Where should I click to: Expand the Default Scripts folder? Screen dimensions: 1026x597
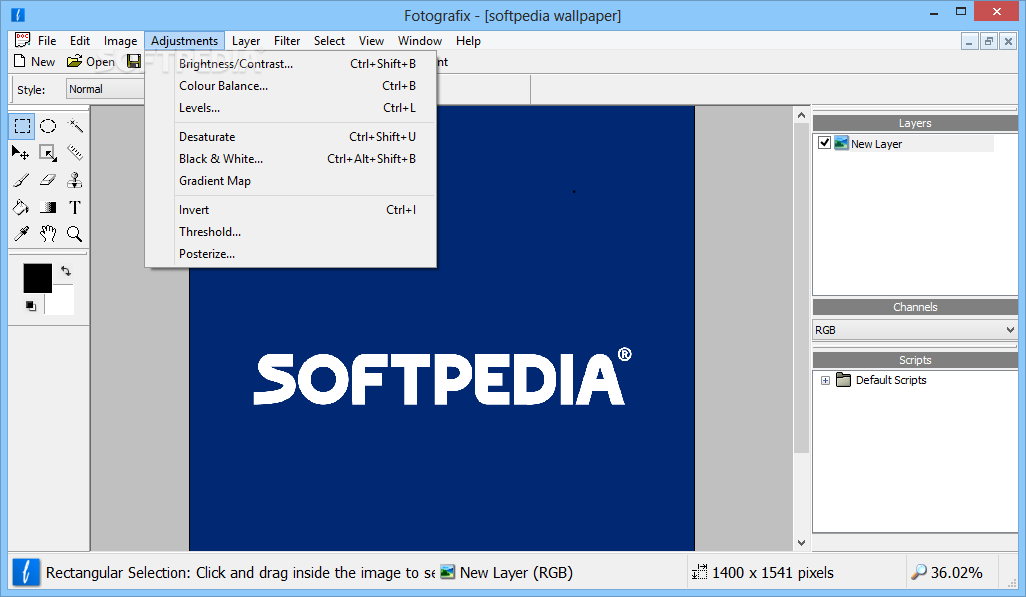pos(826,380)
